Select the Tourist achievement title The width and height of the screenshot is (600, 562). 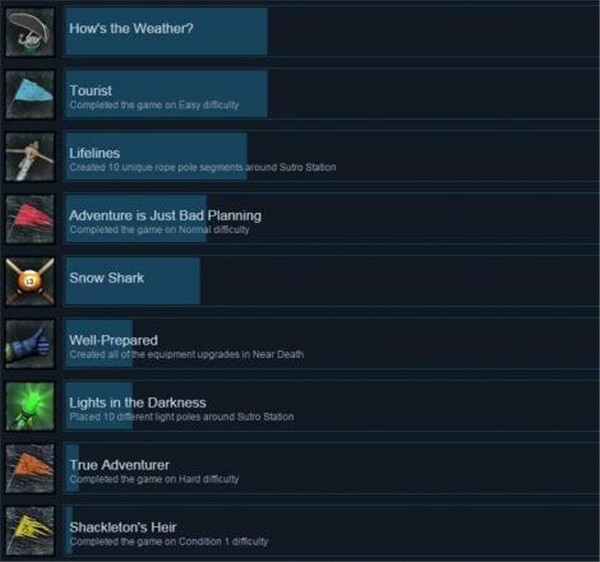pos(90,91)
